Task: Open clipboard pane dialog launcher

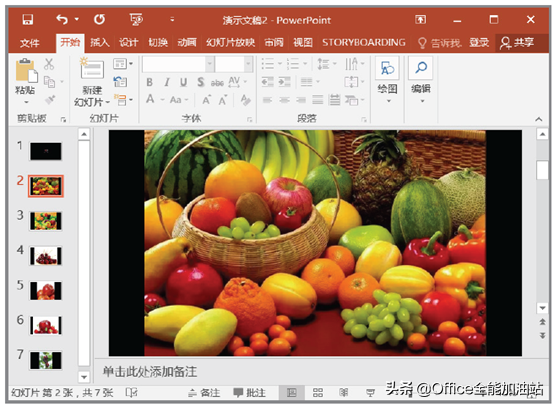Action: pos(63,120)
